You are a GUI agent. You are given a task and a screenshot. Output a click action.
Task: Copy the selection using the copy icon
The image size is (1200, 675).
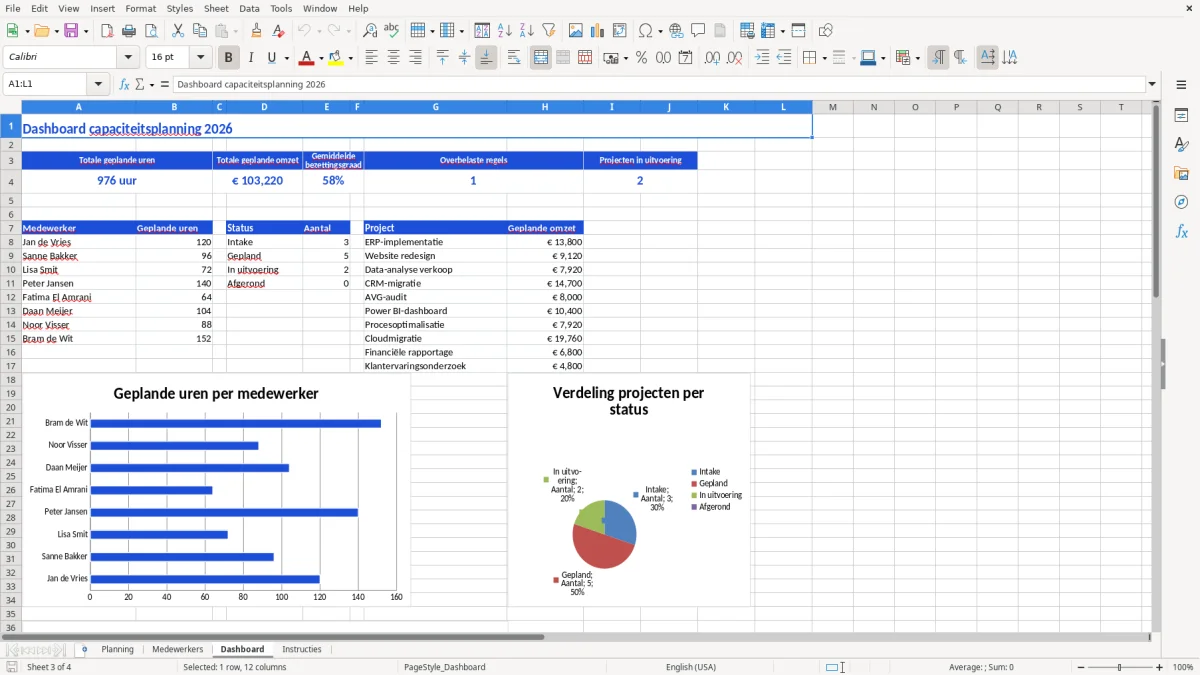pos(200,31)
